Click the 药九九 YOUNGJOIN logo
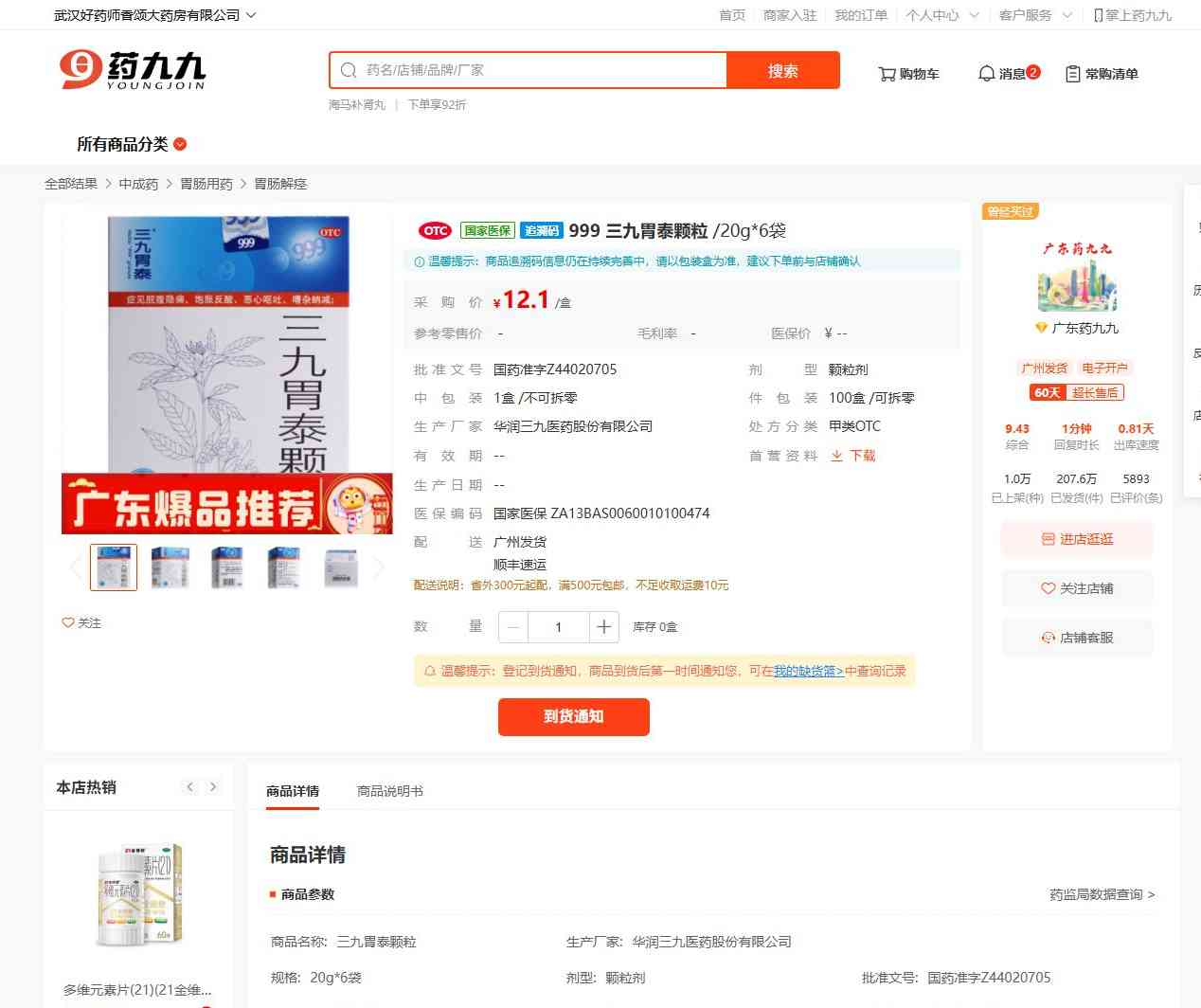This screenshot has width=1201, height=1008. click(133, 70)
